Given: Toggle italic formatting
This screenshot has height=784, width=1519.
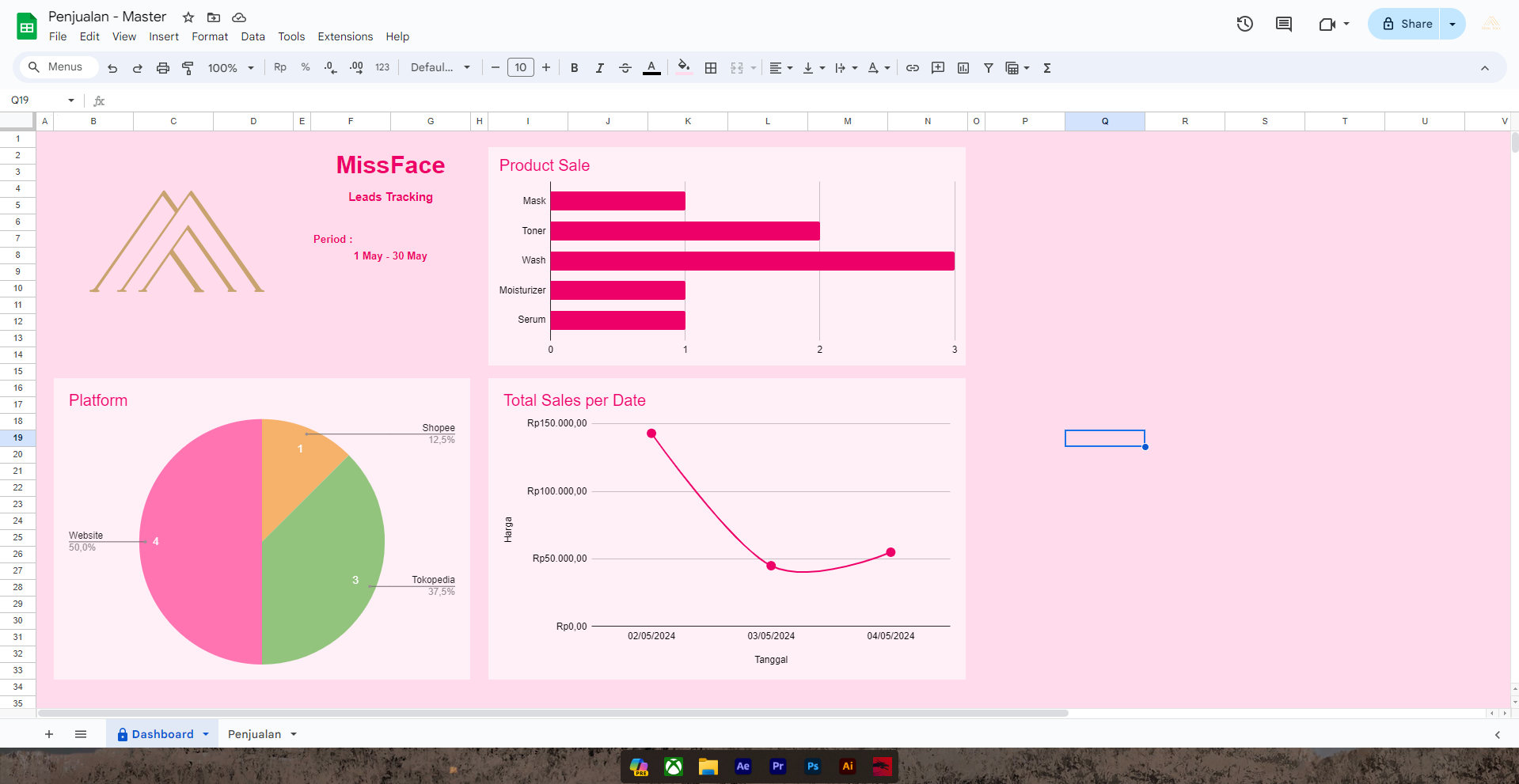Looking at the screenshot, I should tap(600, 68).
